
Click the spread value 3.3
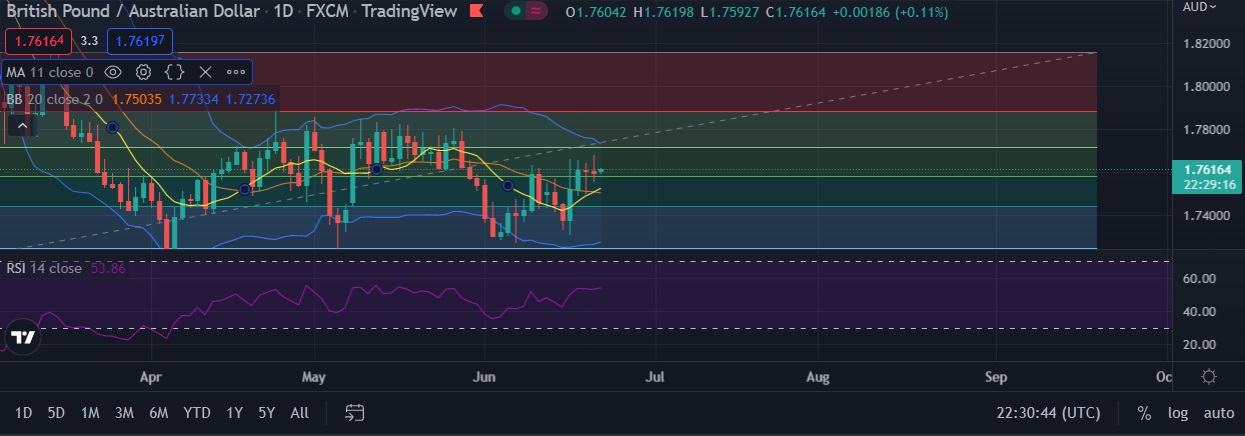pyautogui.click(x=88, y=41)
